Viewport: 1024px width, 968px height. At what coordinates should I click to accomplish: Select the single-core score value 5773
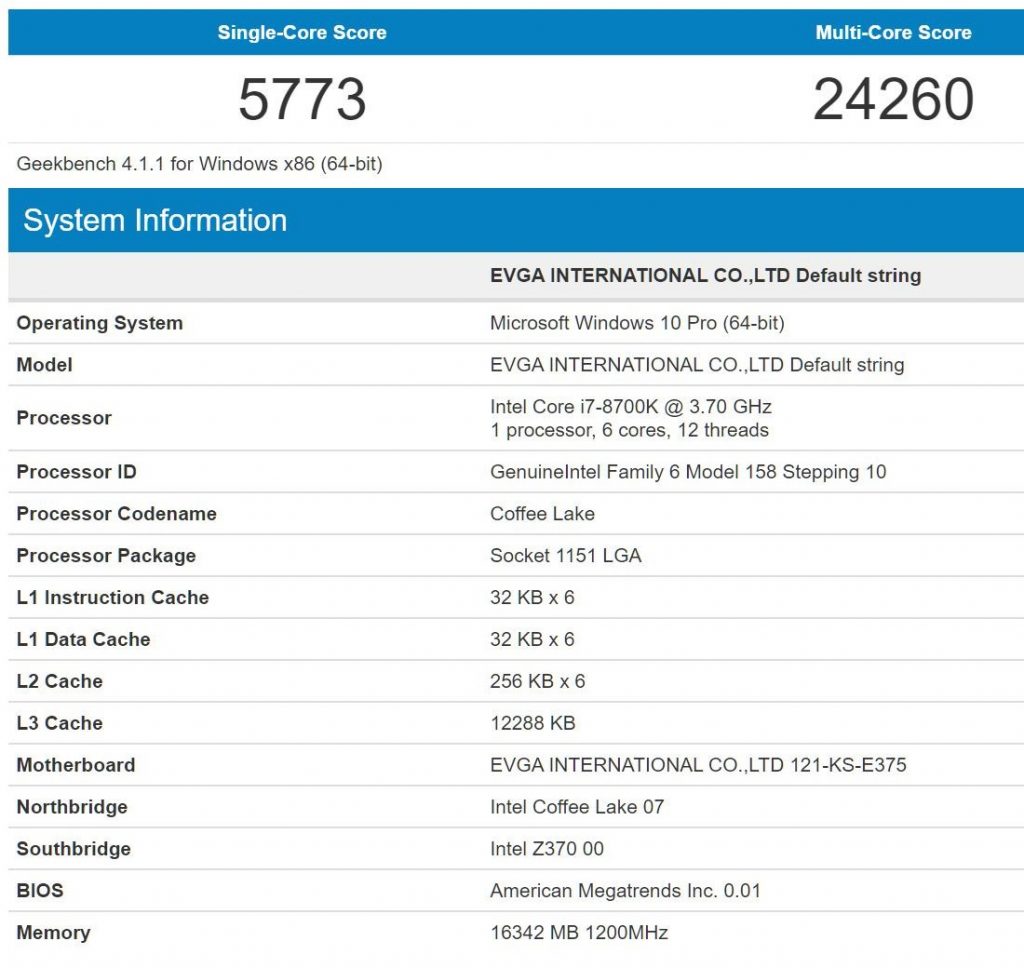click(x=302, y=99)
